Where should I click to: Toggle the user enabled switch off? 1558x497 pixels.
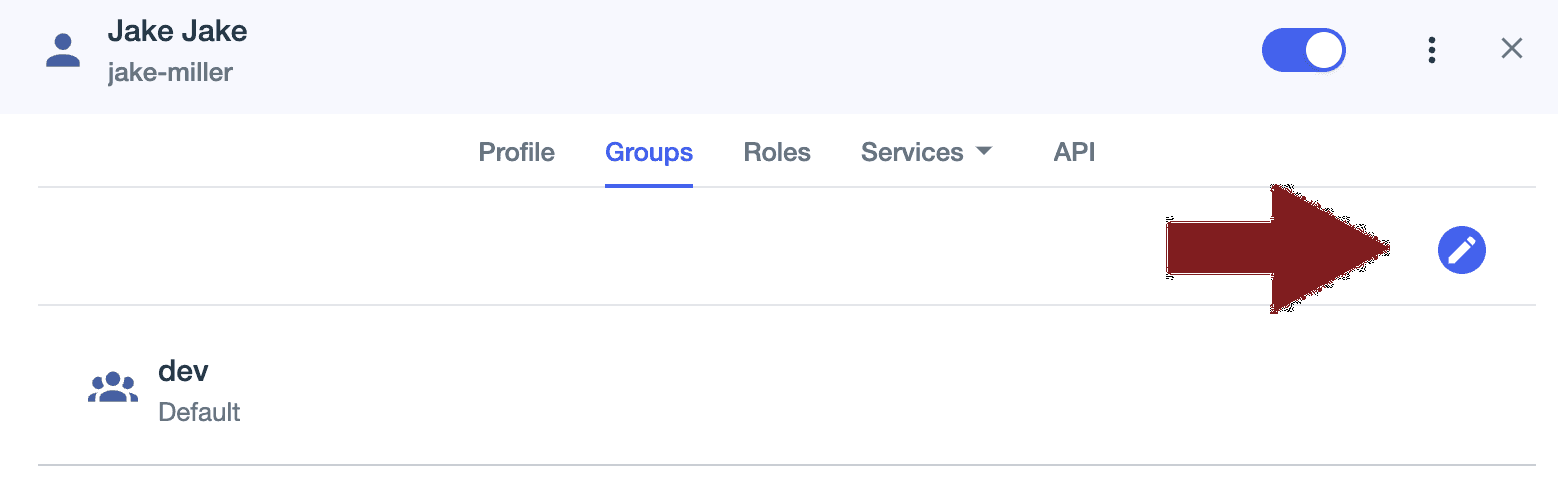click(1303, 50)
